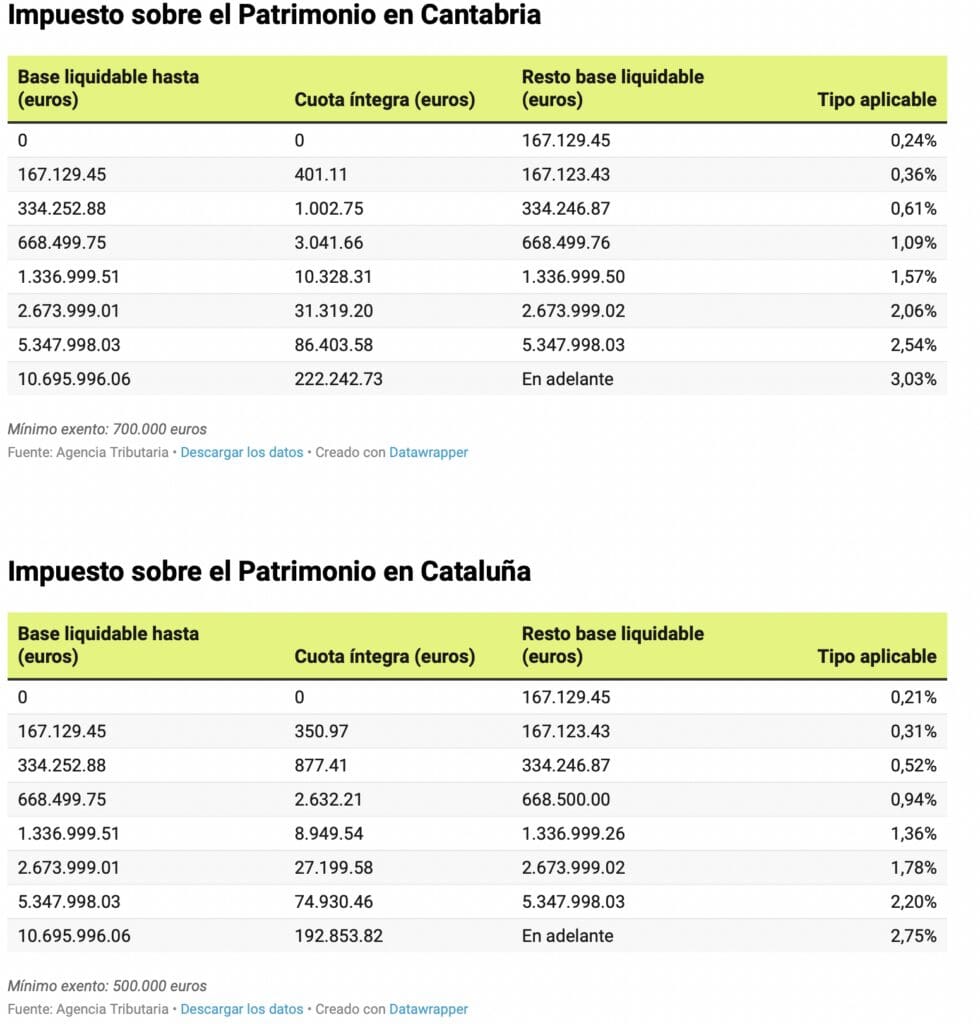
Task: Click 'Datawrapper' link under Cataluña table
Action: point(428,1009)
